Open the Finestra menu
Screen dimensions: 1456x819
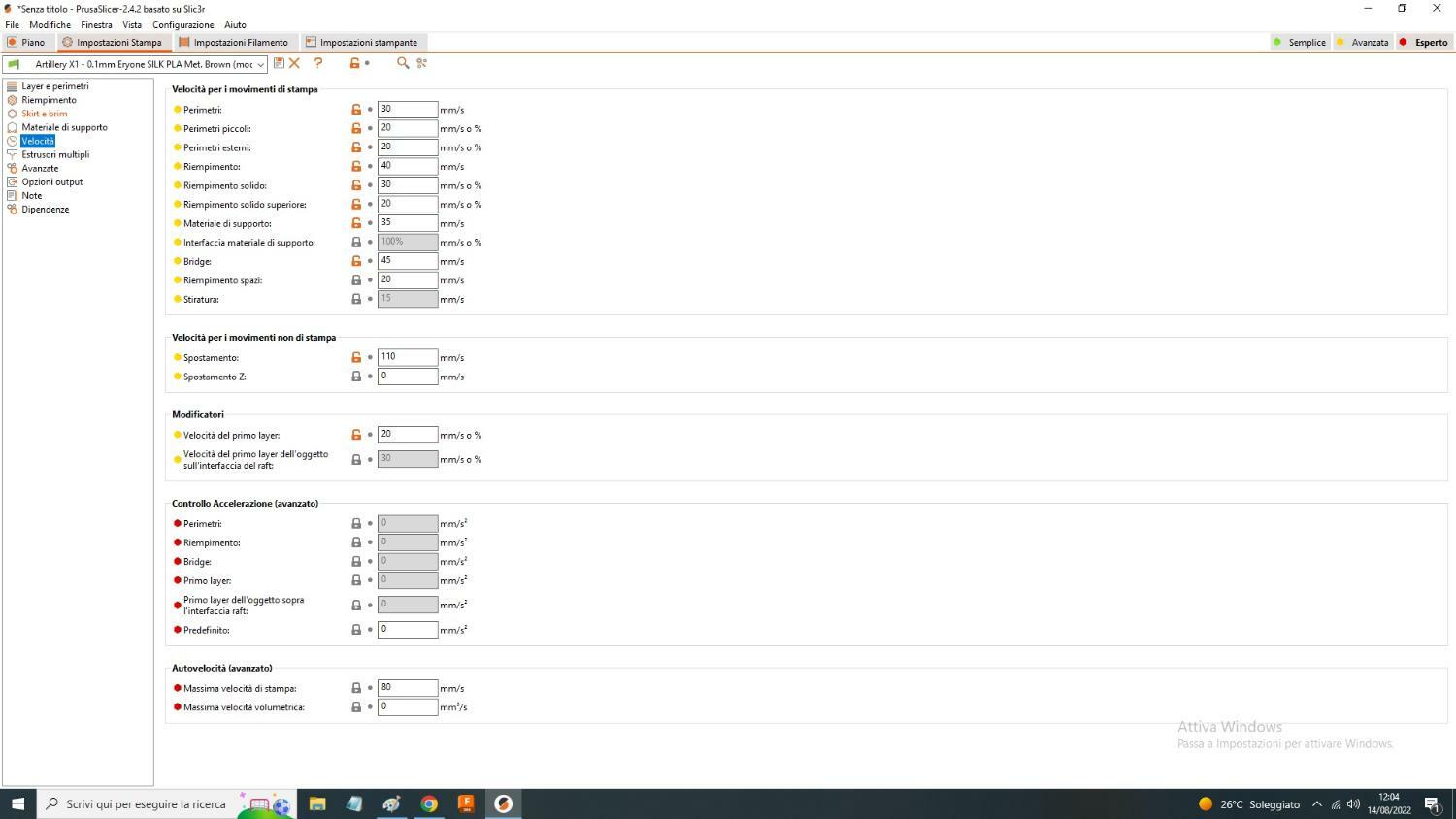click(x=96, y=24)
